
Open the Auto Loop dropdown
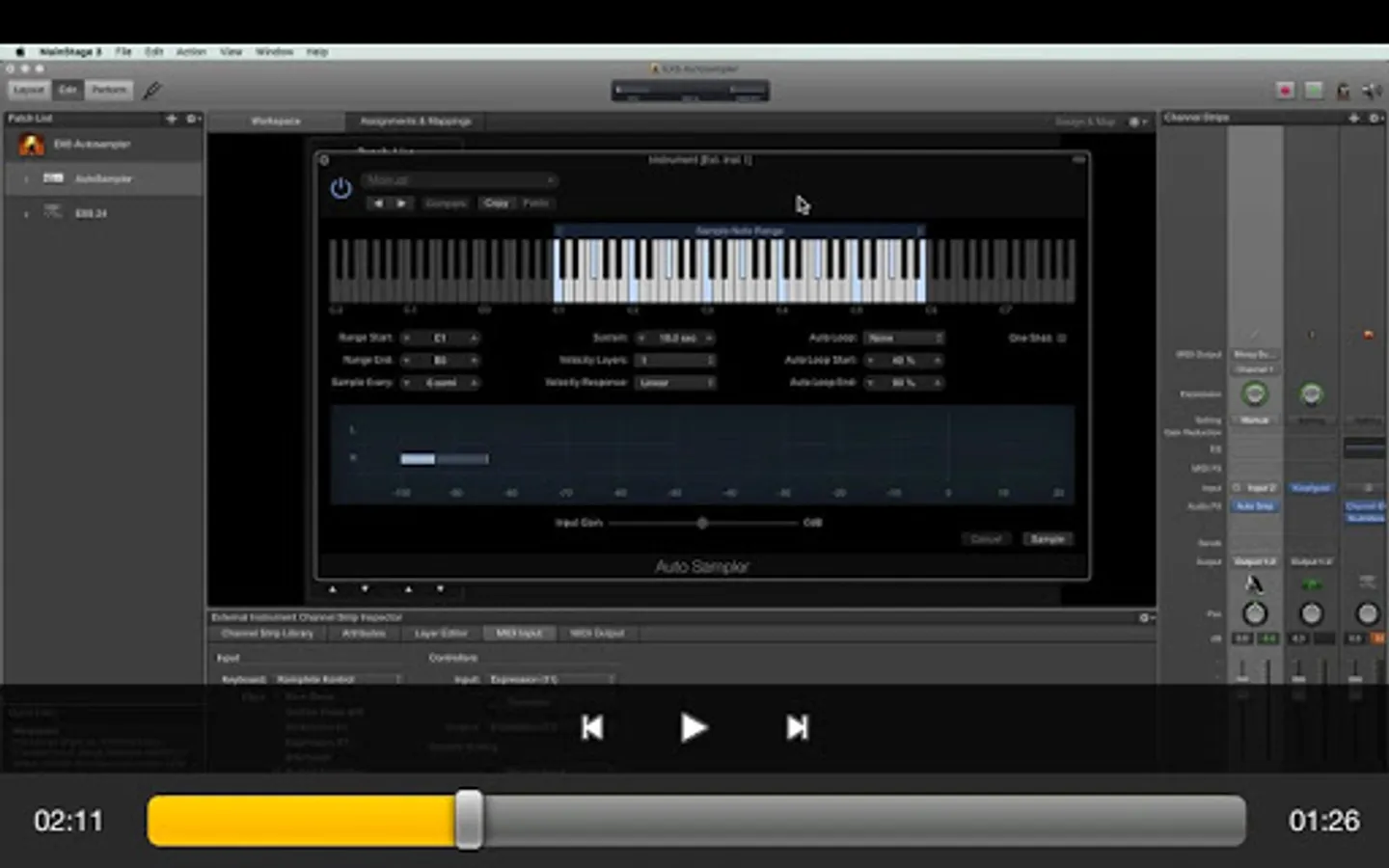[904, 338]
